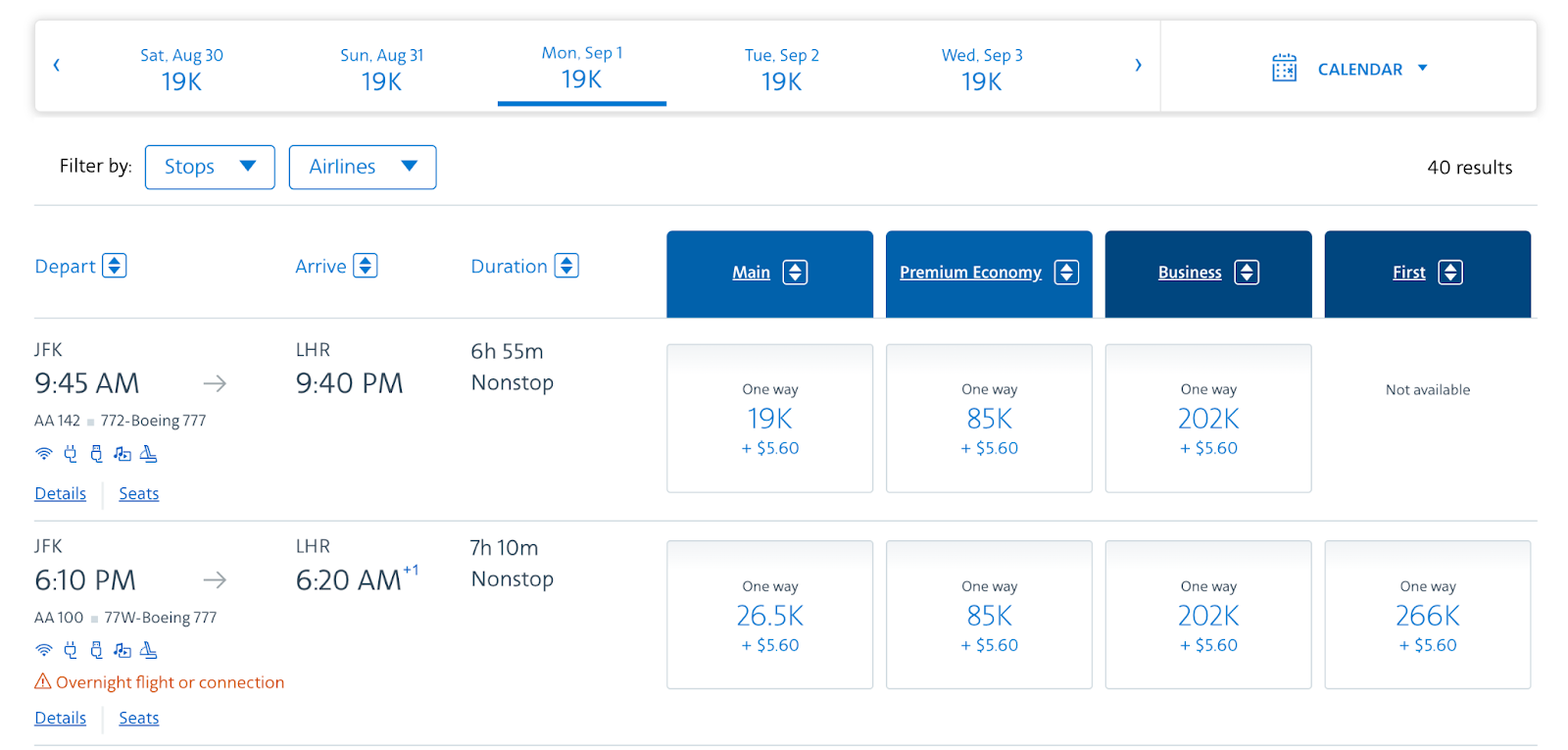Screen dimensions: 1568x750
Task: Choose Premium Economy 85K on AA 100
Action: coord(989,615)
